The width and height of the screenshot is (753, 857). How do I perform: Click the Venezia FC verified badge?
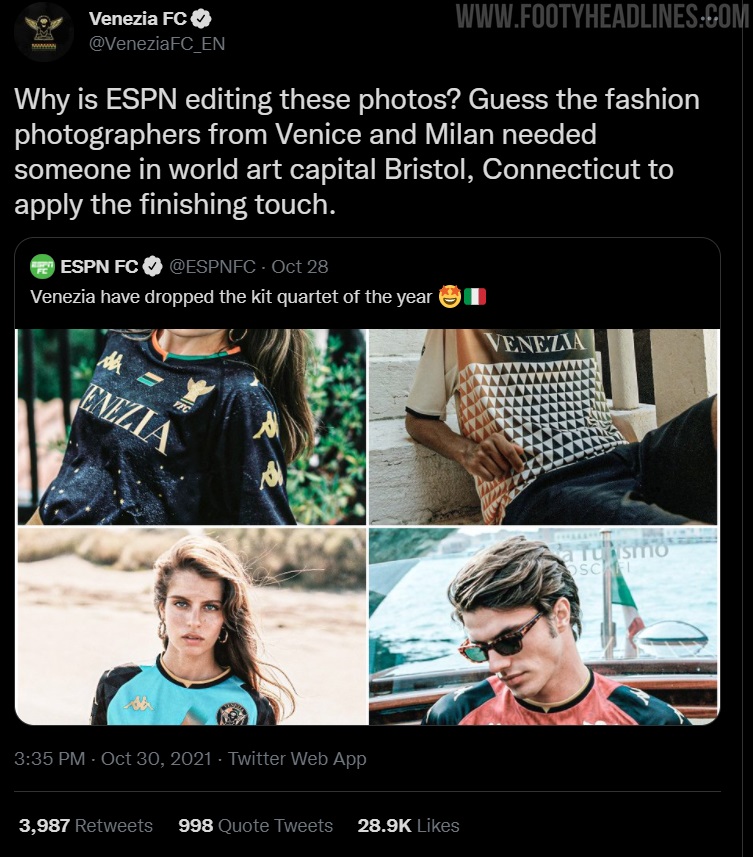click(202, 19)
